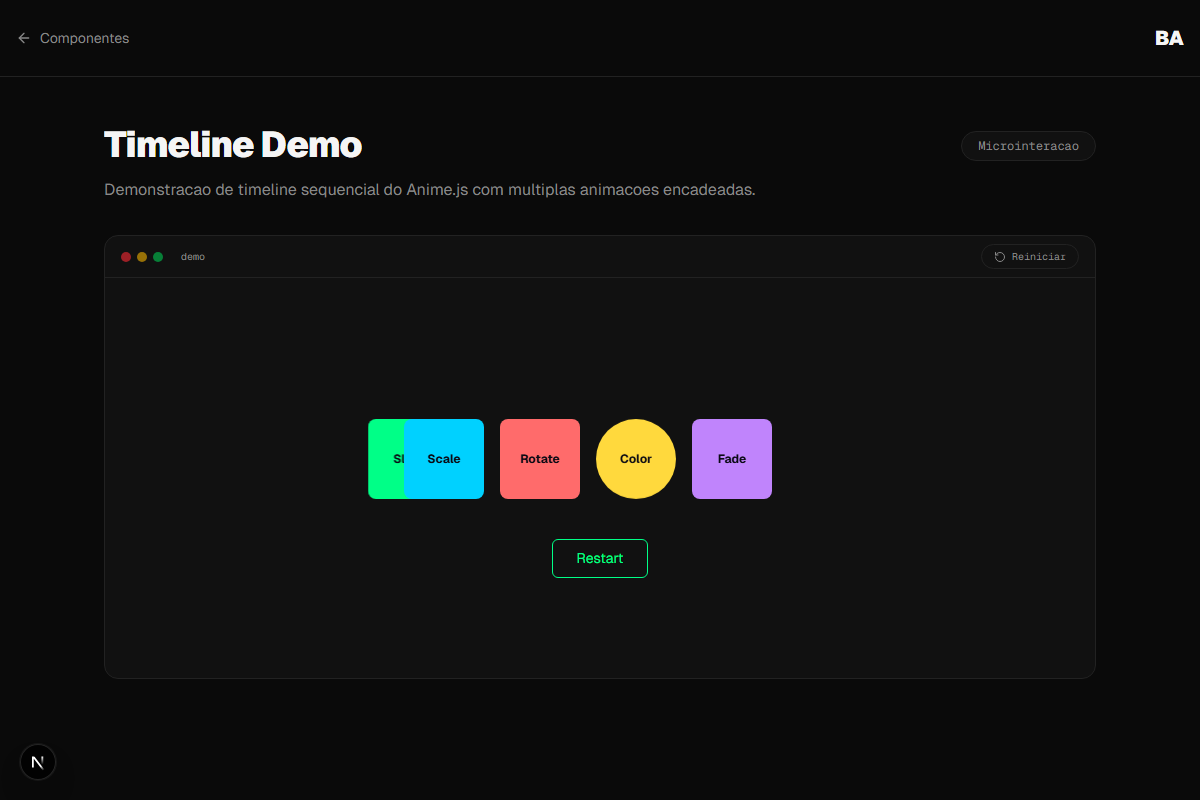Image resolution: width=1200 pixels, height=800 pixels.
Task: Select the demo title on the window bar
Action: 193,256
